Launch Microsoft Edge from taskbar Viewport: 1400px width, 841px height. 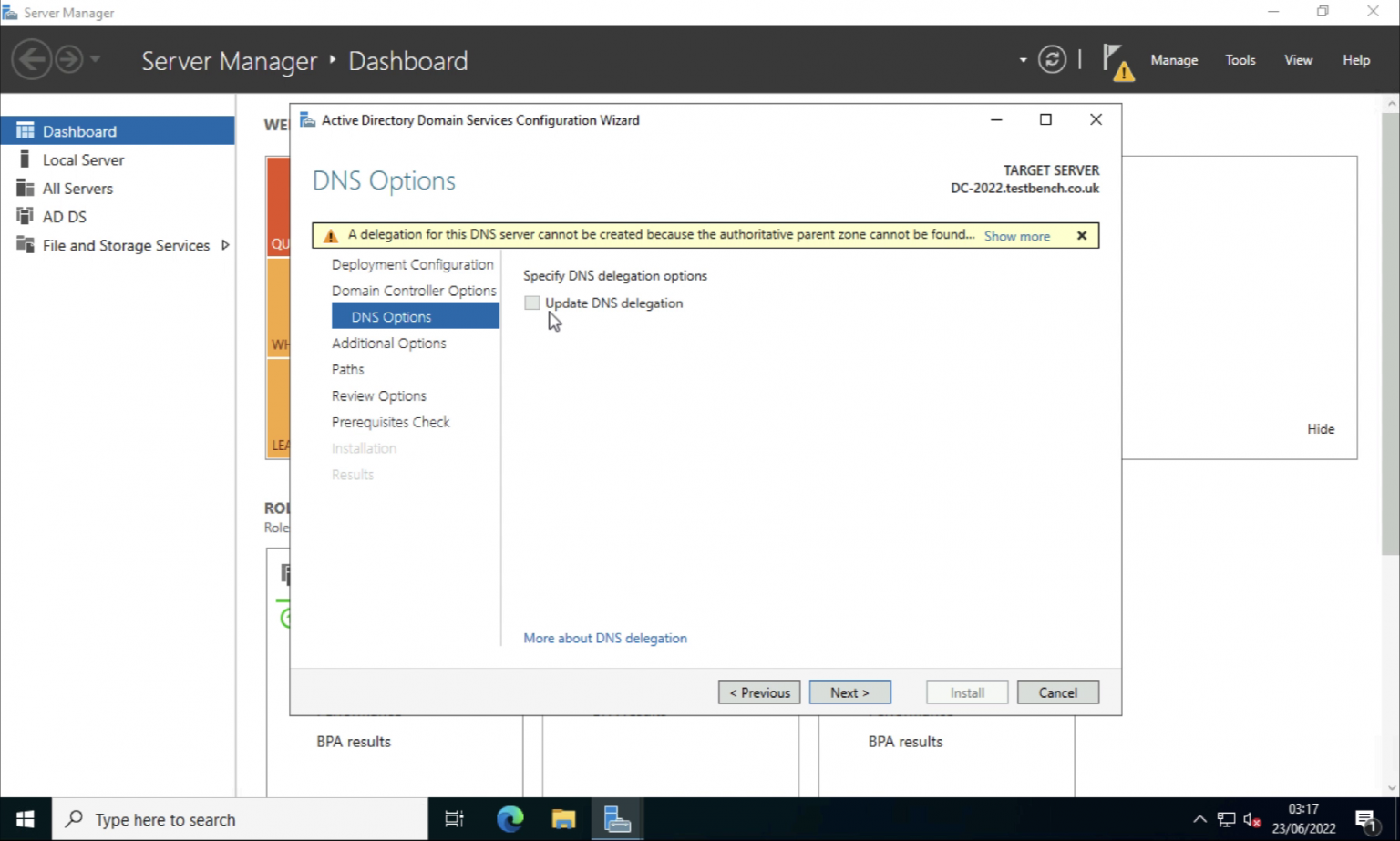[x=510, y=818]
